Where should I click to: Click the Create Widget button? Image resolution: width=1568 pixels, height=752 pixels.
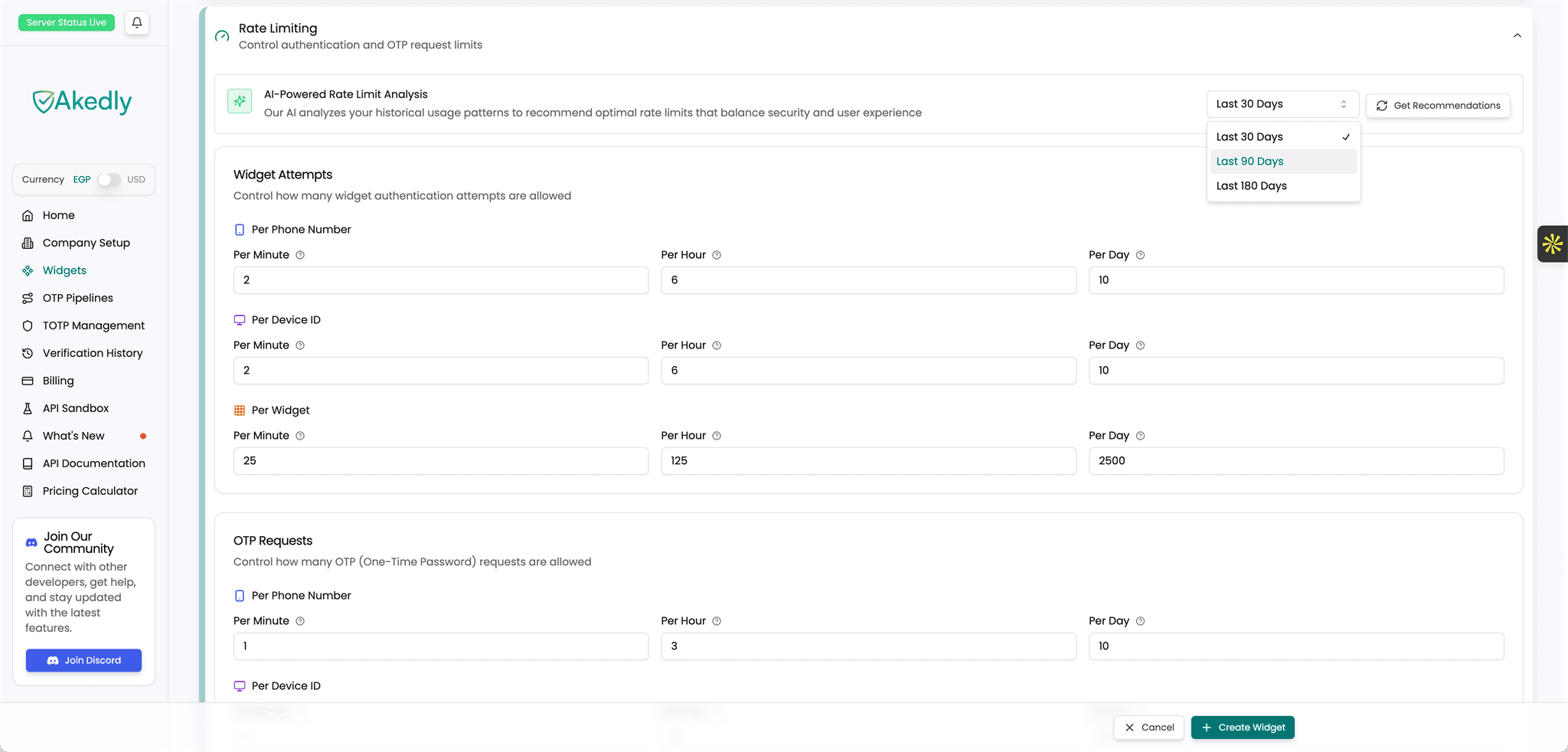tap(1243, 727)
